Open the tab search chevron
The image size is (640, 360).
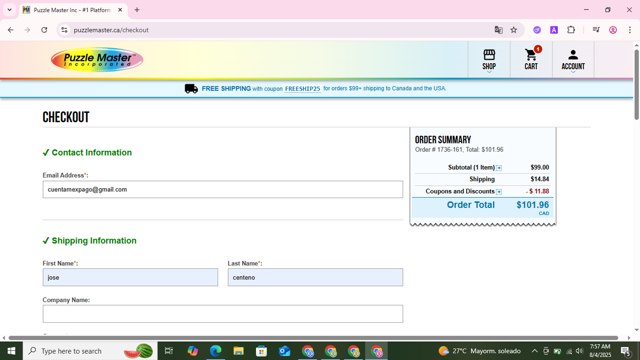(9, 10)
